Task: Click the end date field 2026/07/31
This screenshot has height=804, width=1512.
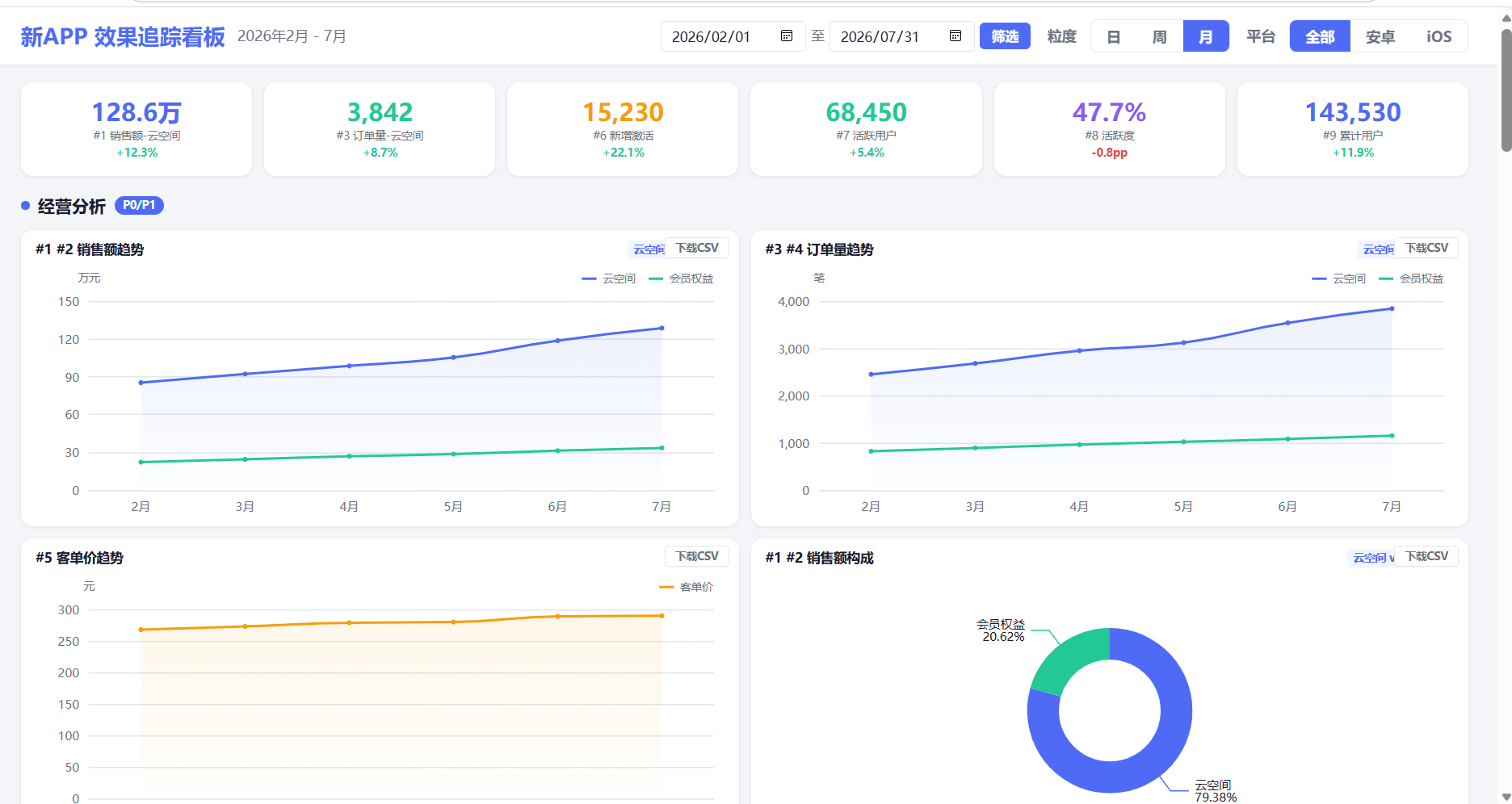Action: coord(901,36)
